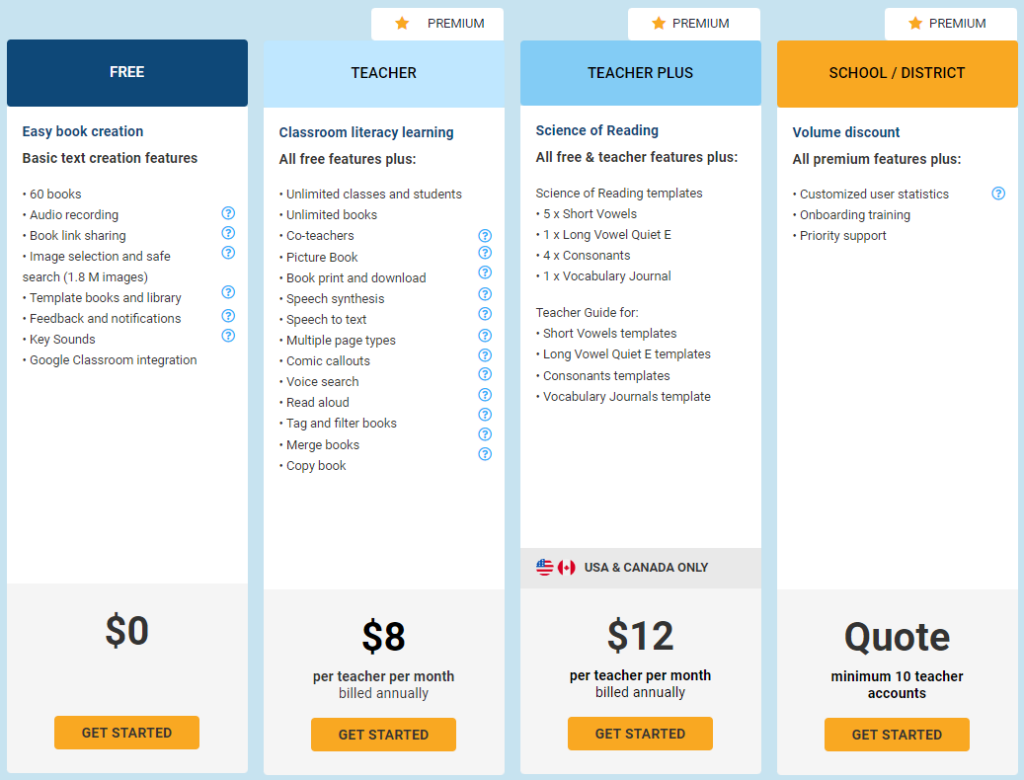Click the Canada flag icon

566,568
